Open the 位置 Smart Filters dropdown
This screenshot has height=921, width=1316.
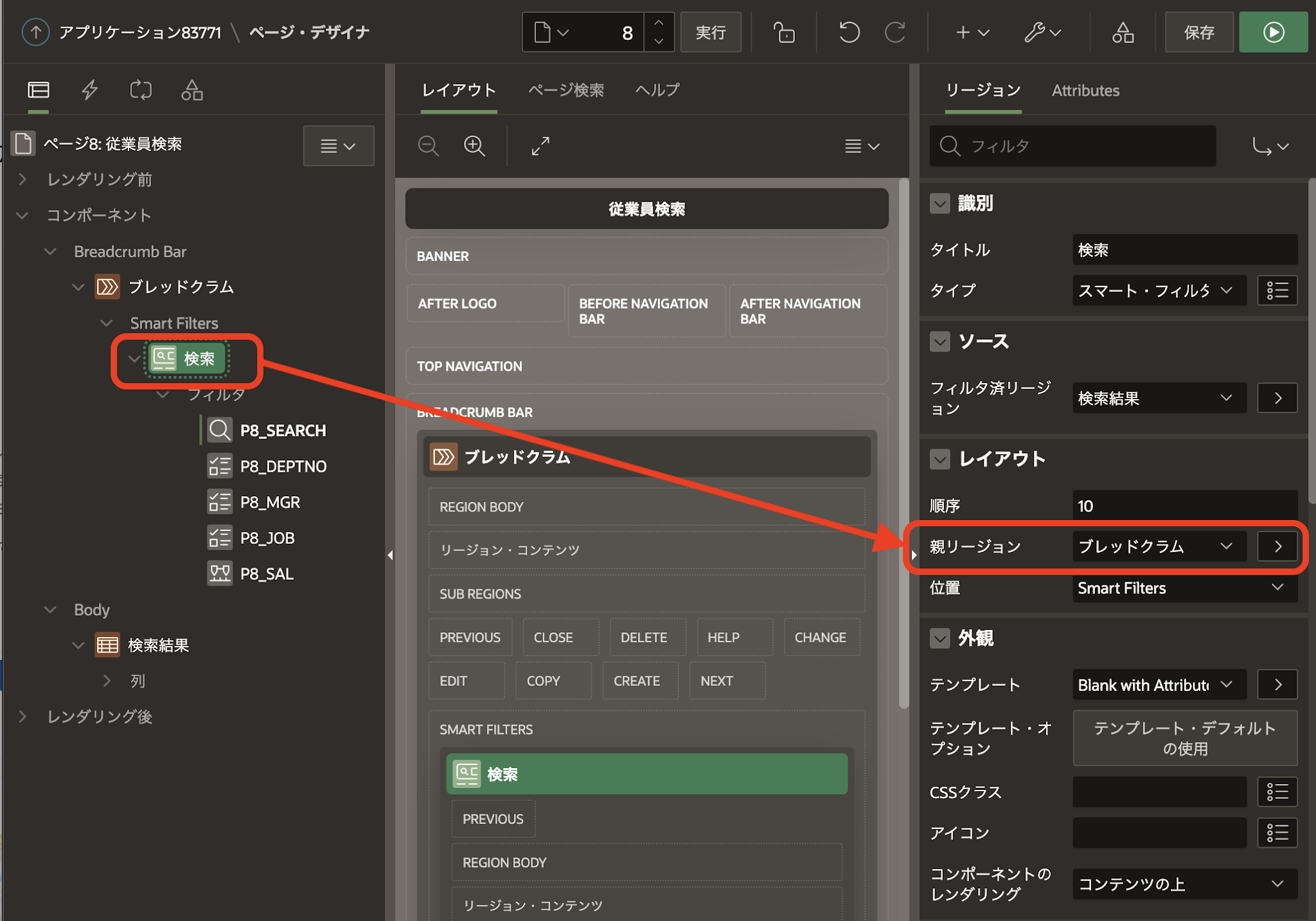click(x=1184, y=587)
